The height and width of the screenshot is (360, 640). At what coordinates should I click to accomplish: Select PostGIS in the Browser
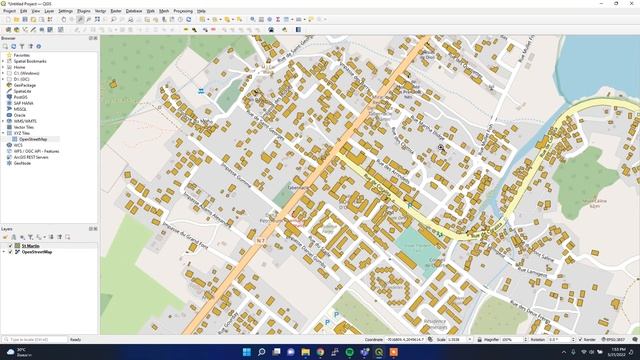pos(20,97)
